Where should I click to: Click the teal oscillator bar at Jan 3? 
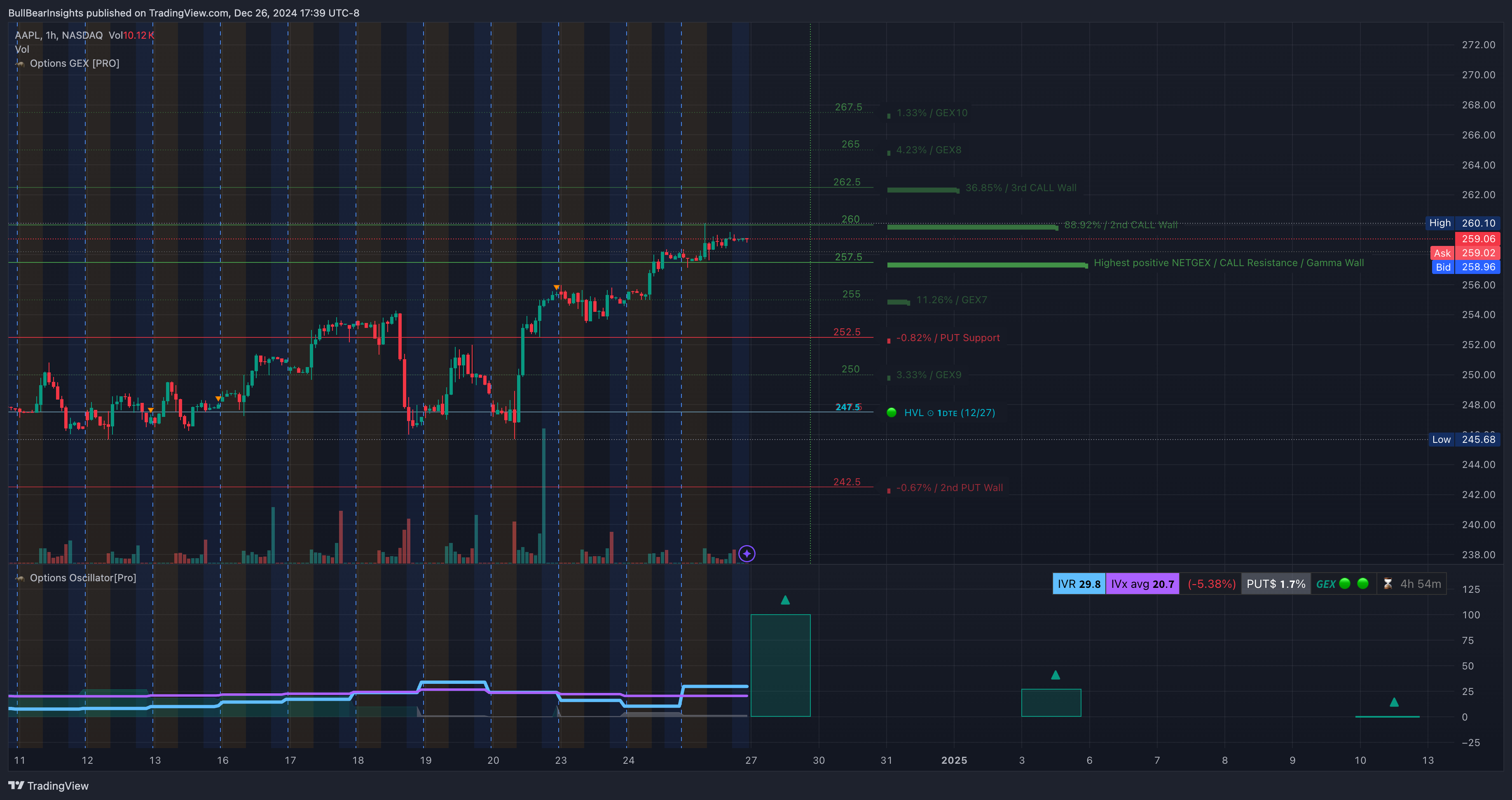pos(1051,703)
